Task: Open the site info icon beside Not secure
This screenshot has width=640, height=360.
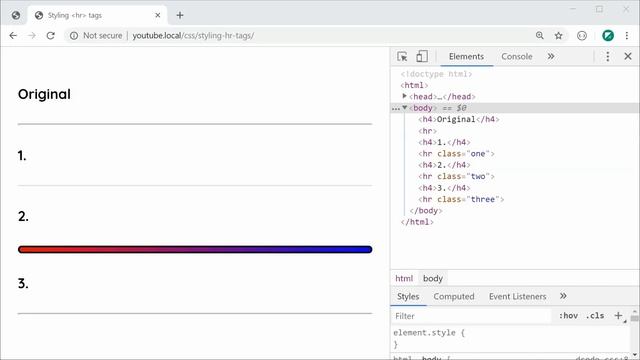Action: (x=74, y=36)
